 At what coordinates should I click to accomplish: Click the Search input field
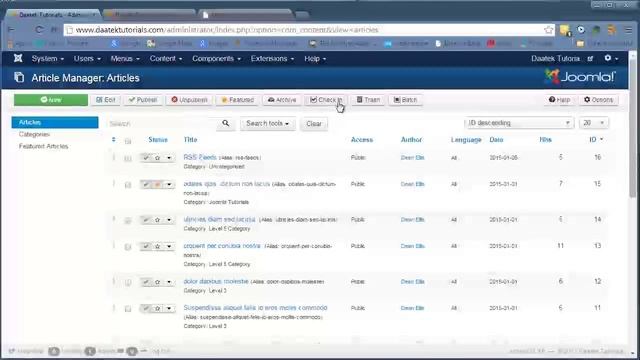click(162, 123)
